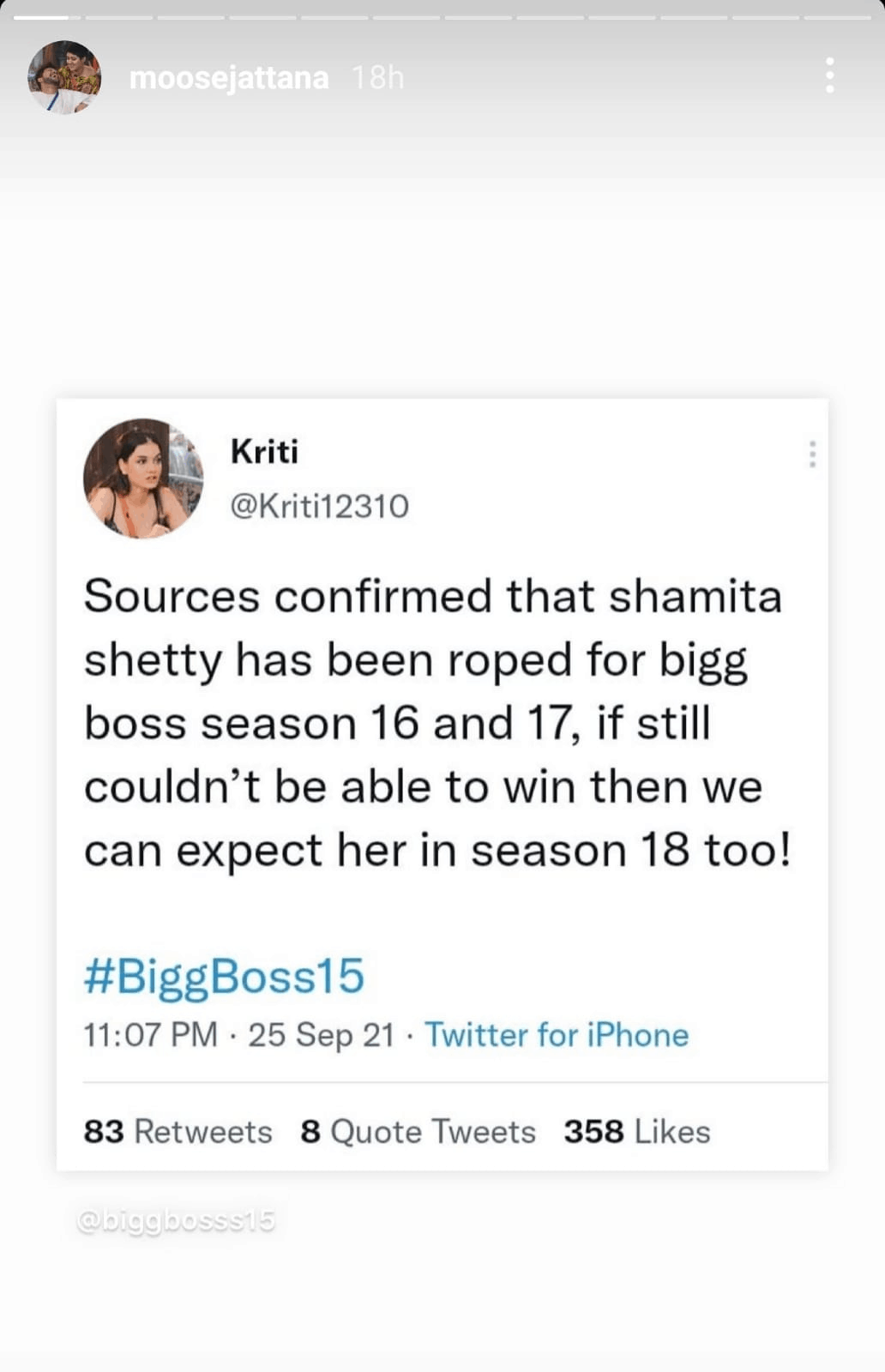Jump to the last story progress segment
885x1372 pixels.
pyautogui.click(x=837, y=17)
